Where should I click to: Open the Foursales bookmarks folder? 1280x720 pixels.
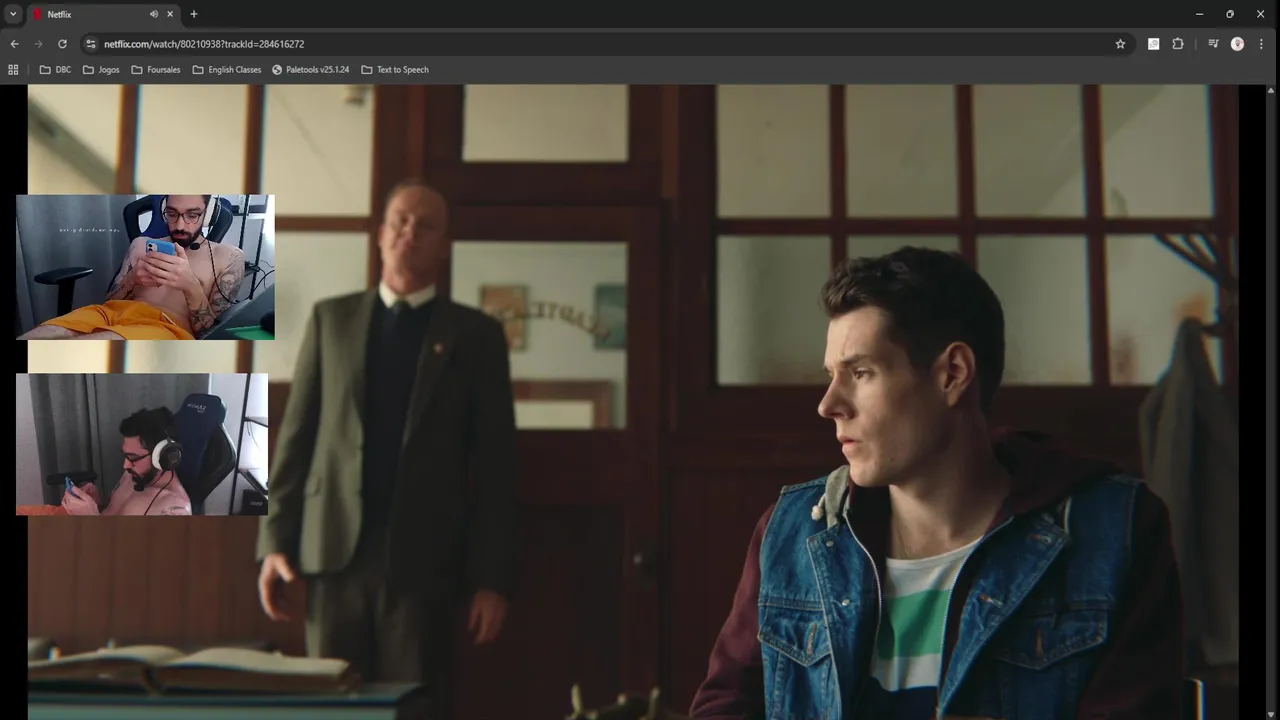pos(156,70)
